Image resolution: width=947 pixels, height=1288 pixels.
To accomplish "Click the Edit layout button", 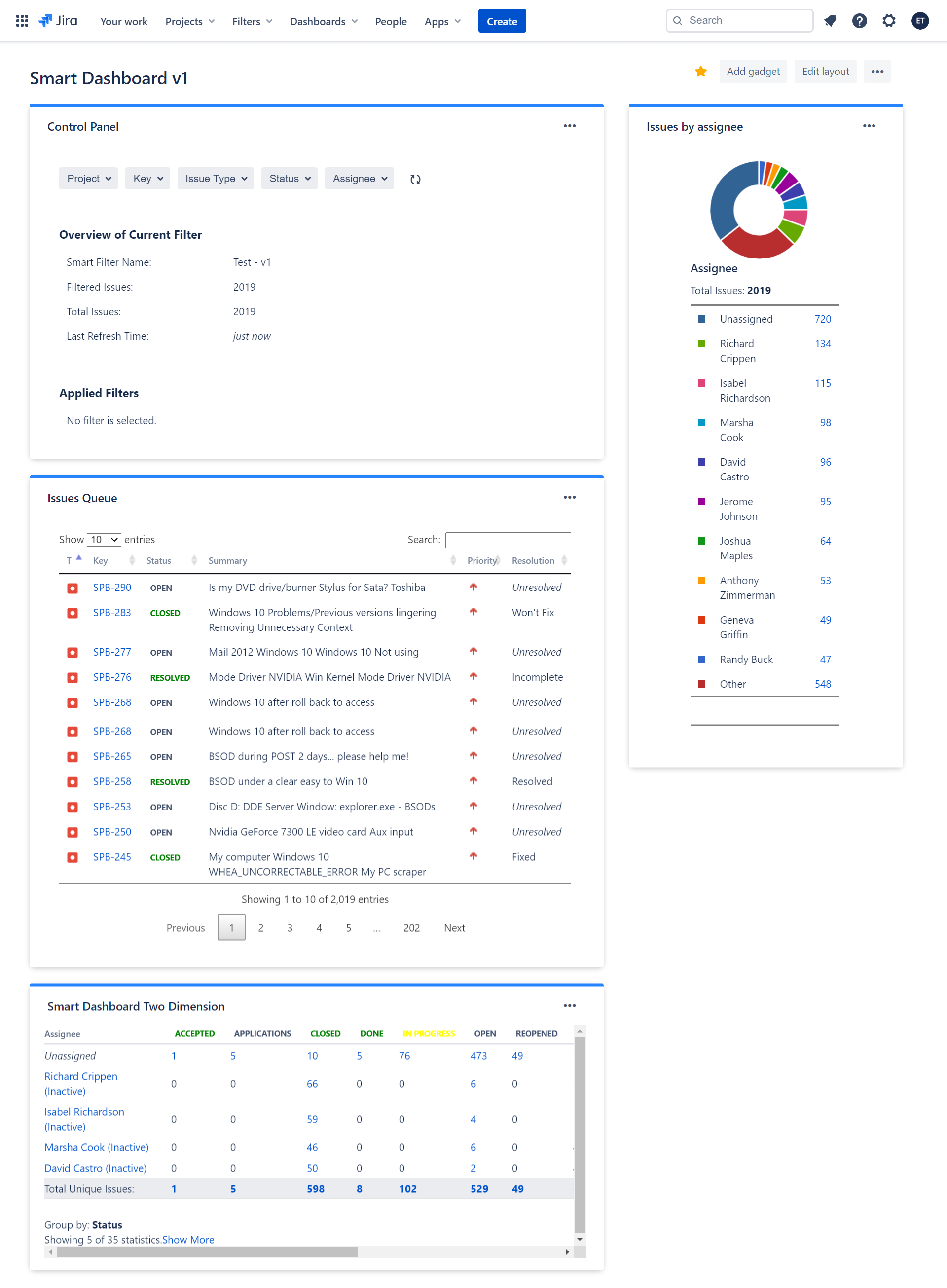I will click(x=825, y=72).
